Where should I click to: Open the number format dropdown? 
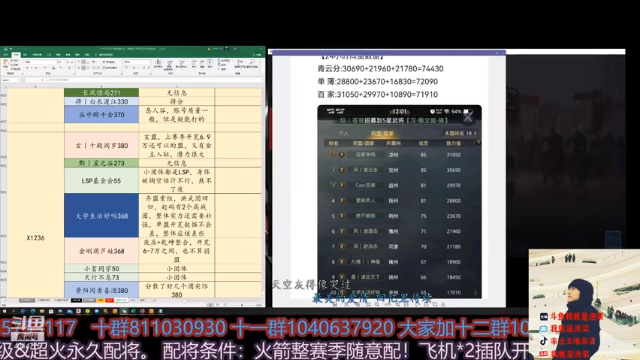pyautogui.click(x=149, y=62)
